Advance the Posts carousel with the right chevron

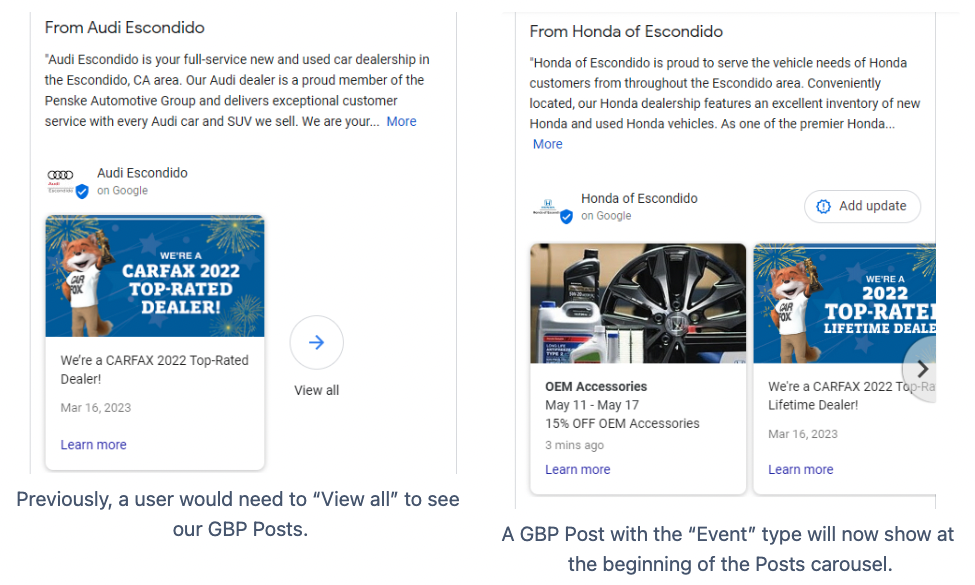click(921, 368)
